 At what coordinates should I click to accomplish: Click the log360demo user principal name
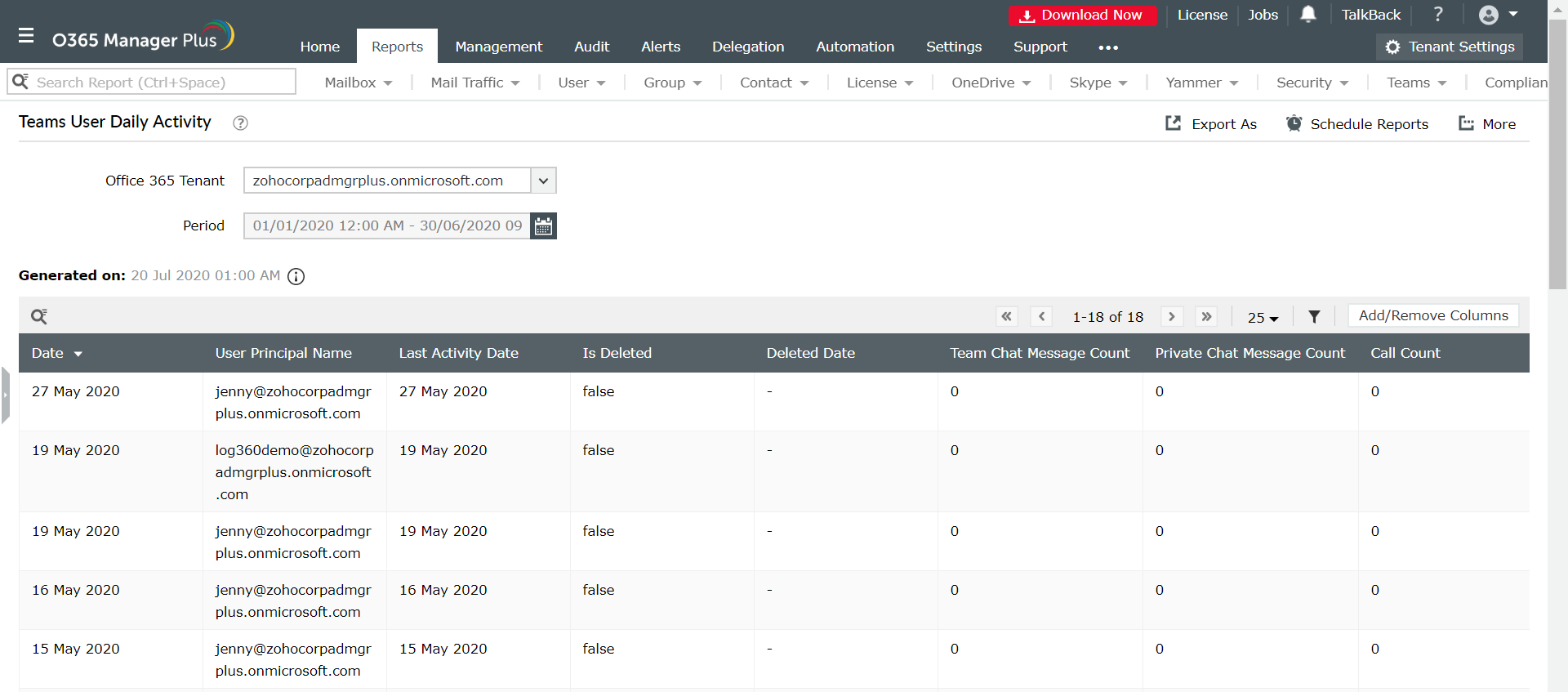tap(294, 472)
